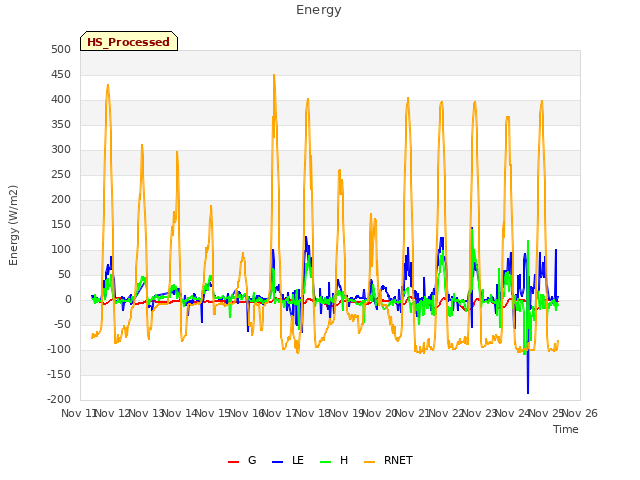Select the G legend label
Image resolution: width=640 pixels, height=480 pixels.
252,460
